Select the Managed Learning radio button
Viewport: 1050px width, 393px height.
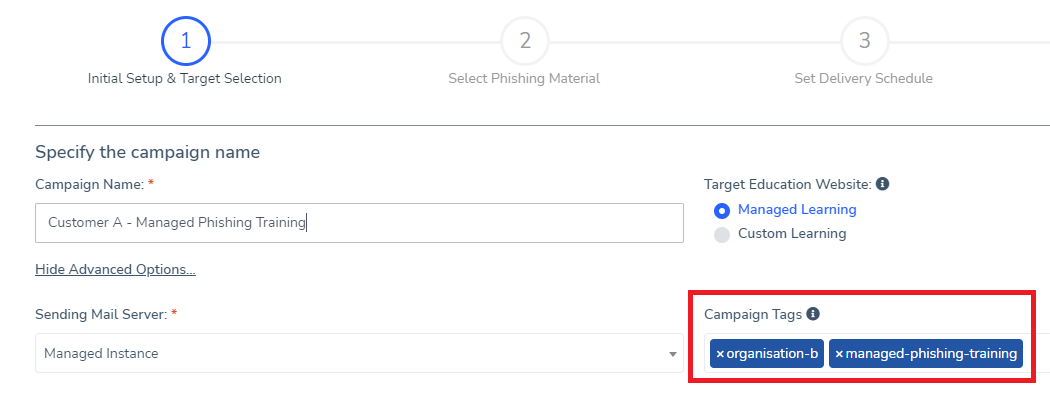(x=721, y=210)
